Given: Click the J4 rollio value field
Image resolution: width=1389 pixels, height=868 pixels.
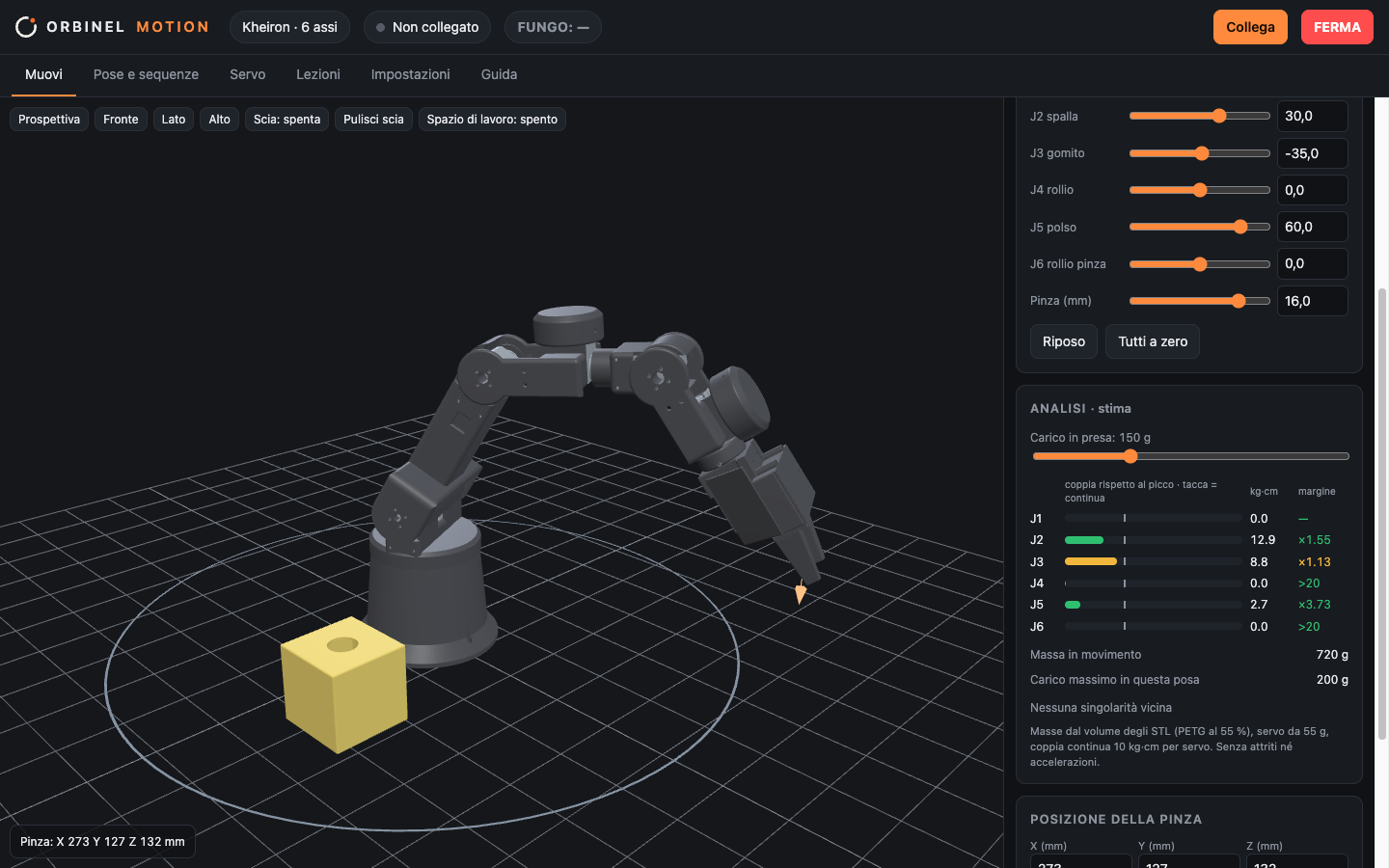Looking at the screenshot, I should click(x=1312, y=190).
